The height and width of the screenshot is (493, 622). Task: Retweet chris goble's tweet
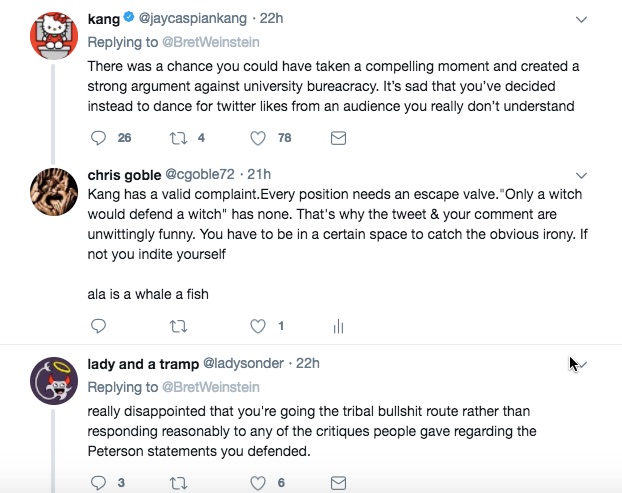click(178, 326)
